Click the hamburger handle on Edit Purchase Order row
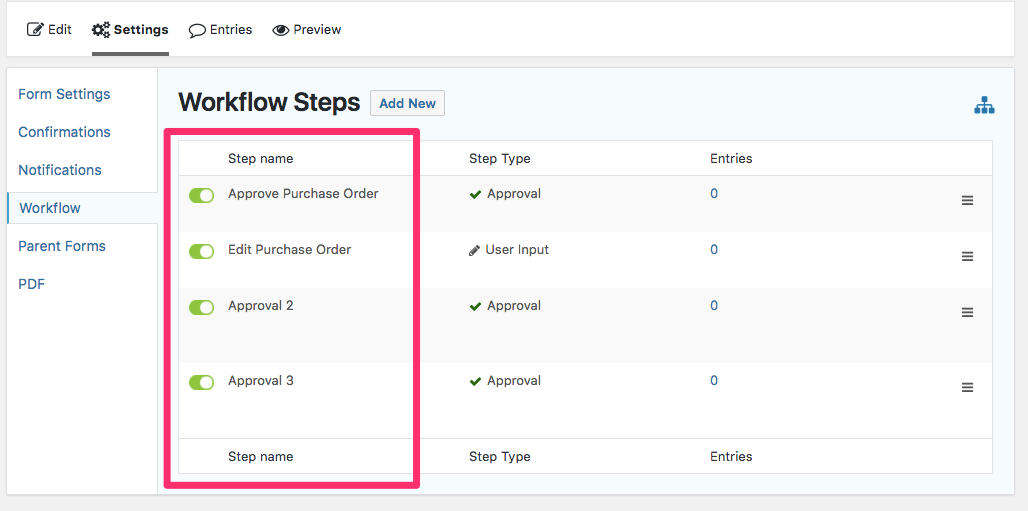 click(967, 256)
